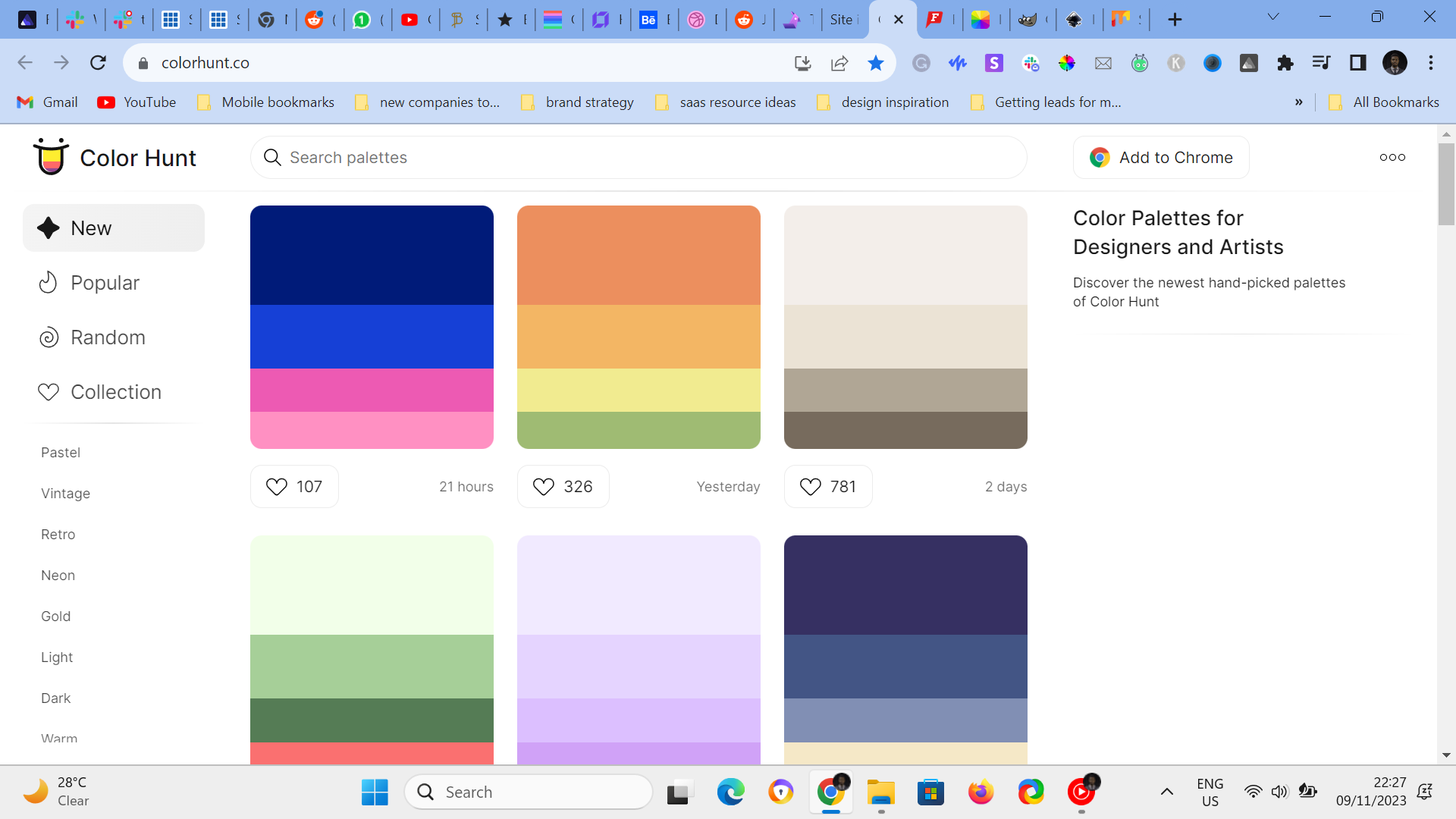Bookmark this page with star icon

[x=875, y=63]
